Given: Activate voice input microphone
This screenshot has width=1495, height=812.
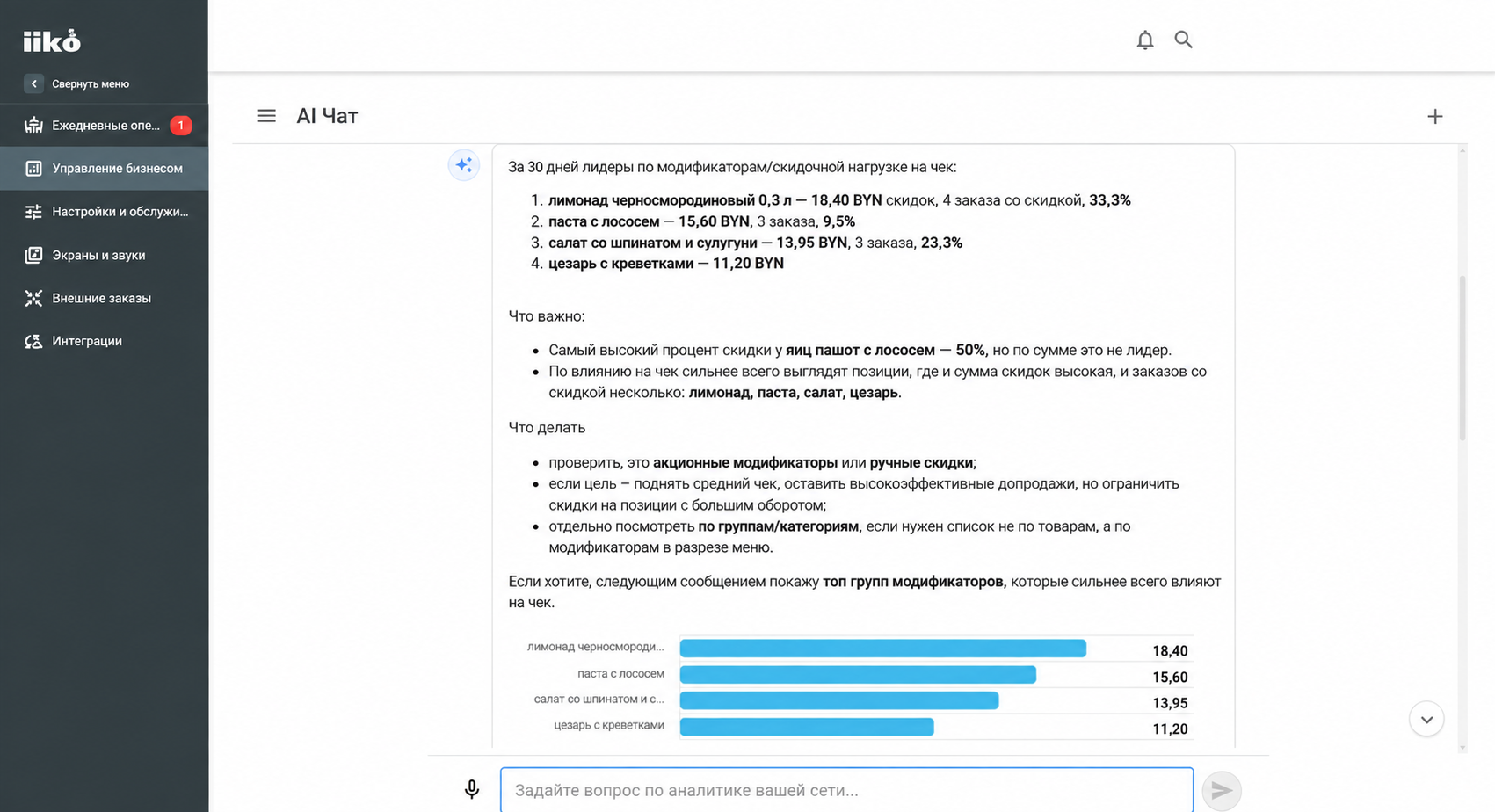Looking at the screenshot, I should point(472,789).
